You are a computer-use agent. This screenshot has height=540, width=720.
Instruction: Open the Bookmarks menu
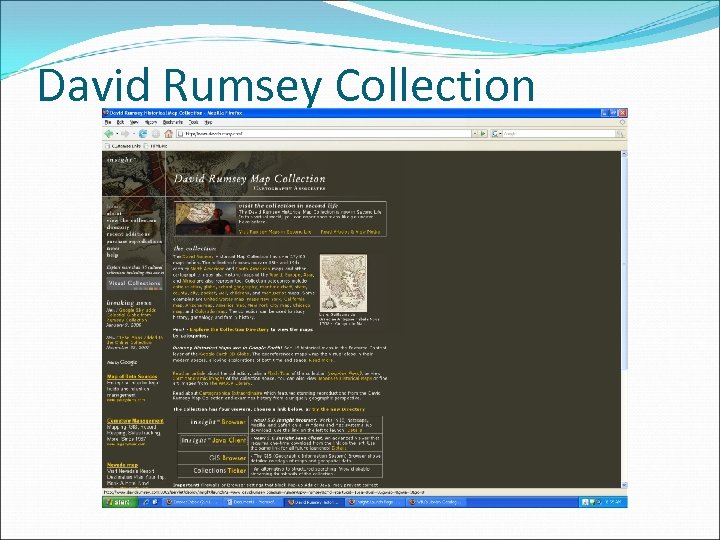click(173, 123)
